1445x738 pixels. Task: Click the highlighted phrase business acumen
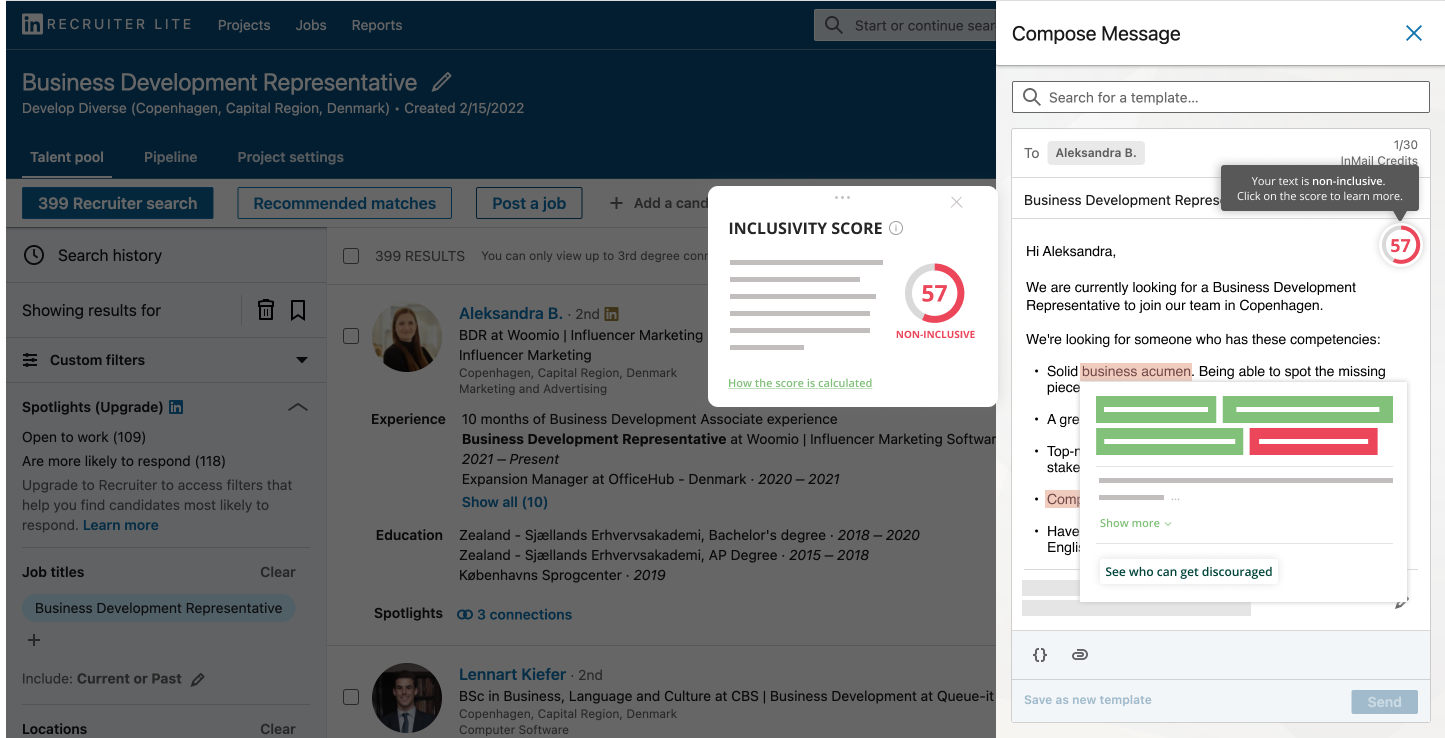click(x=1136, y=371)
